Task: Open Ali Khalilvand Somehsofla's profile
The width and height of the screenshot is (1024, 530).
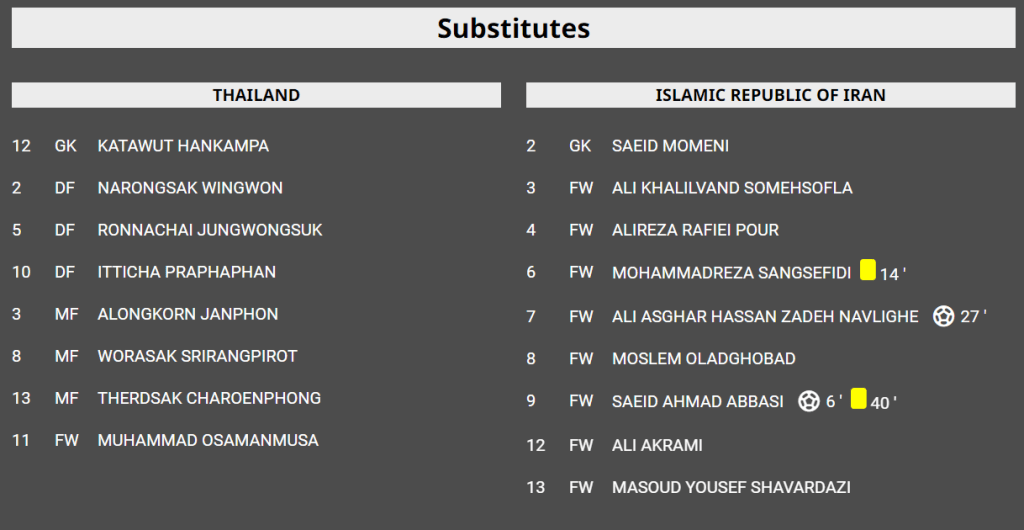Action: tap(732, 188)
